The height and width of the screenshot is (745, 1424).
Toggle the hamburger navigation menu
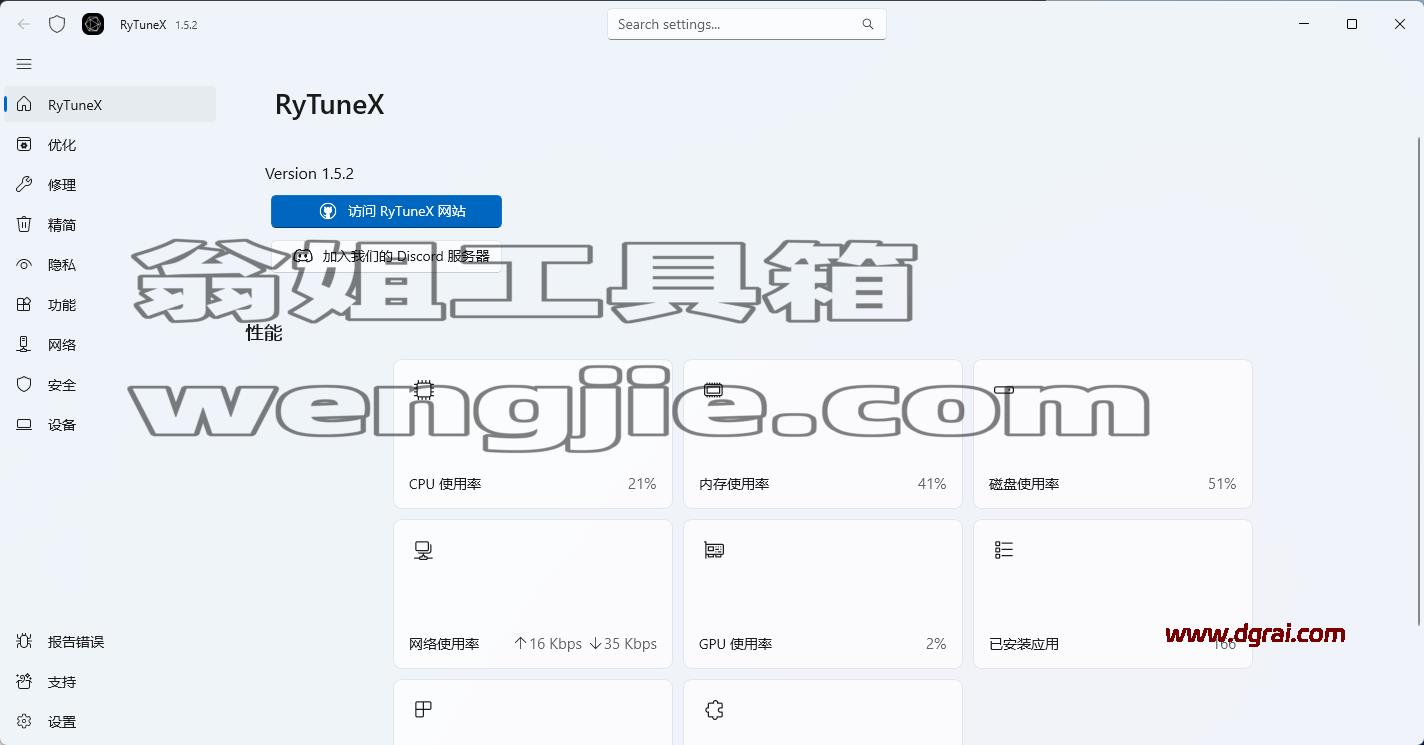coord(24,64)
